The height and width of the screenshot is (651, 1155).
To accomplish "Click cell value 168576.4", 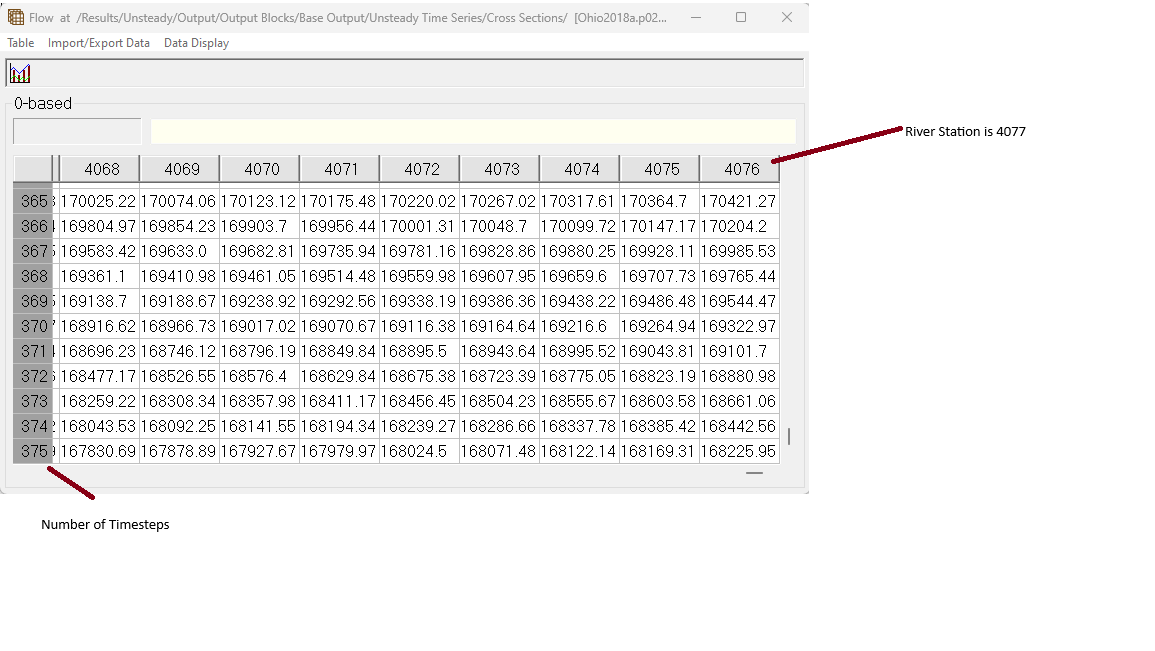I will point(259,376).
